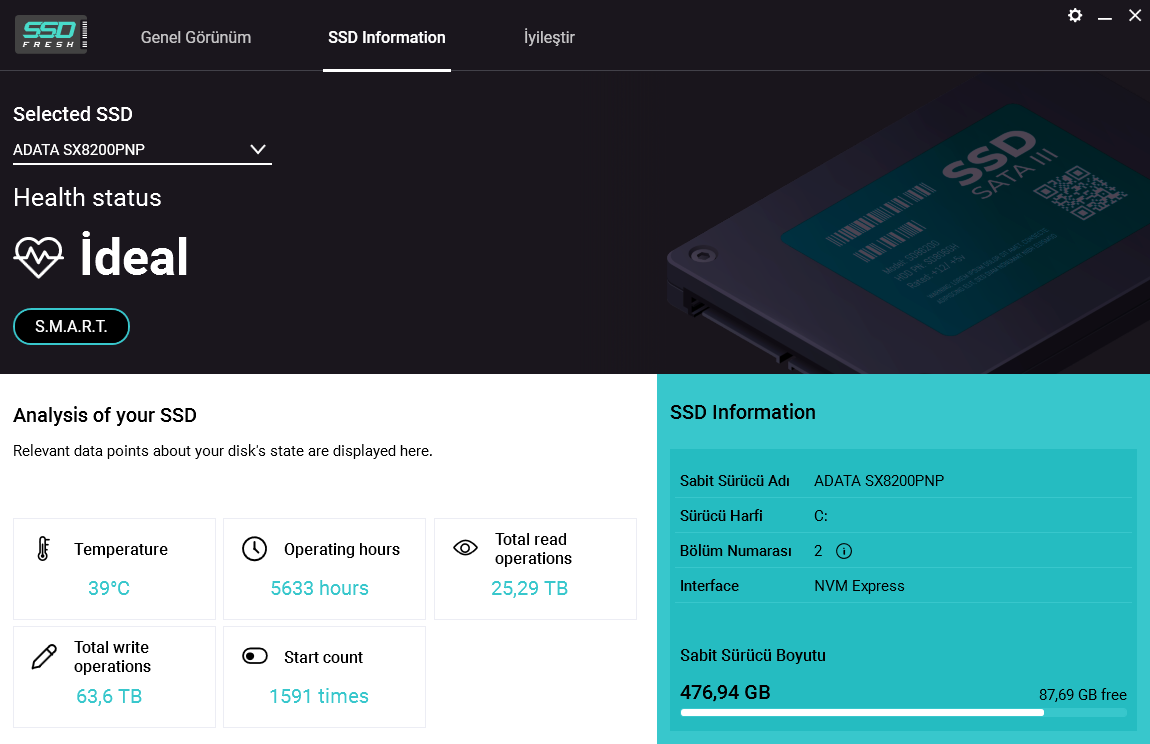Expand the Selected SSD dropdown arrow

pyautogui.click(x=257, y=150)
